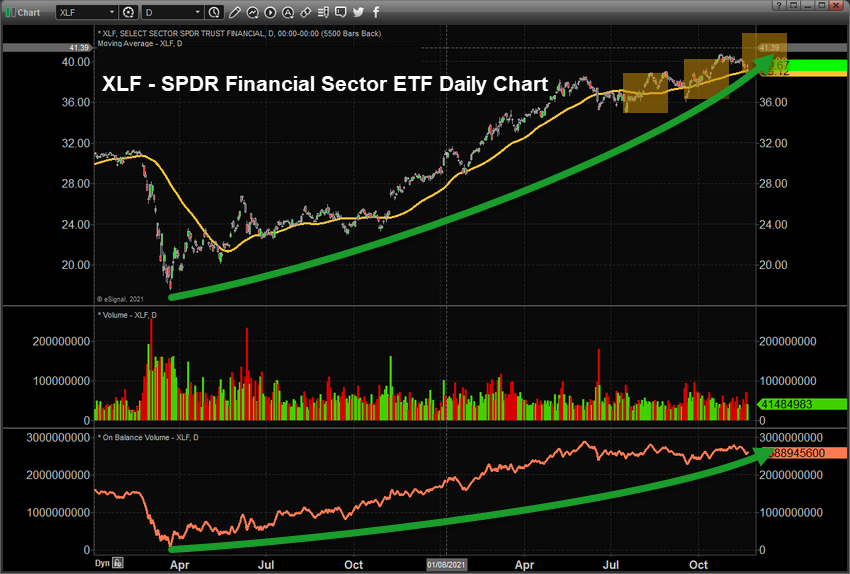Click the 41.39 price marker on left axis
This screenshot has height=574, width=850.
46,48
